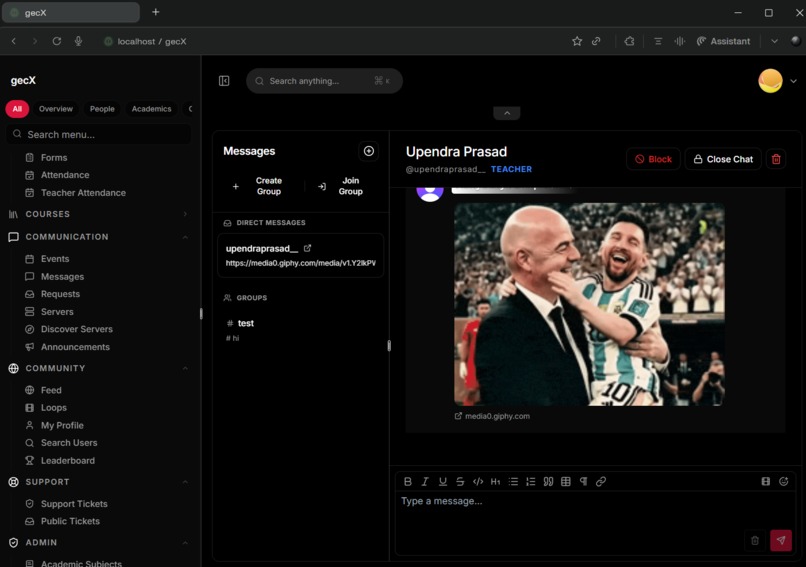Image resolution: width=806 pixels, height=567 pixels.
Task: Focus the Search menu field
Action: tap(99, 135)
